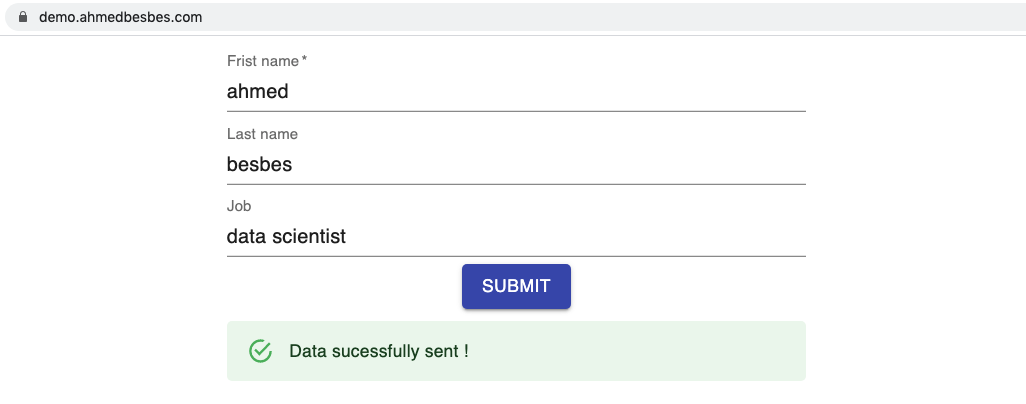This screenshot has width=1026, height=404.
Task: Click the "Data sucessfully sent !" message text
Action: tap(379, 351)
